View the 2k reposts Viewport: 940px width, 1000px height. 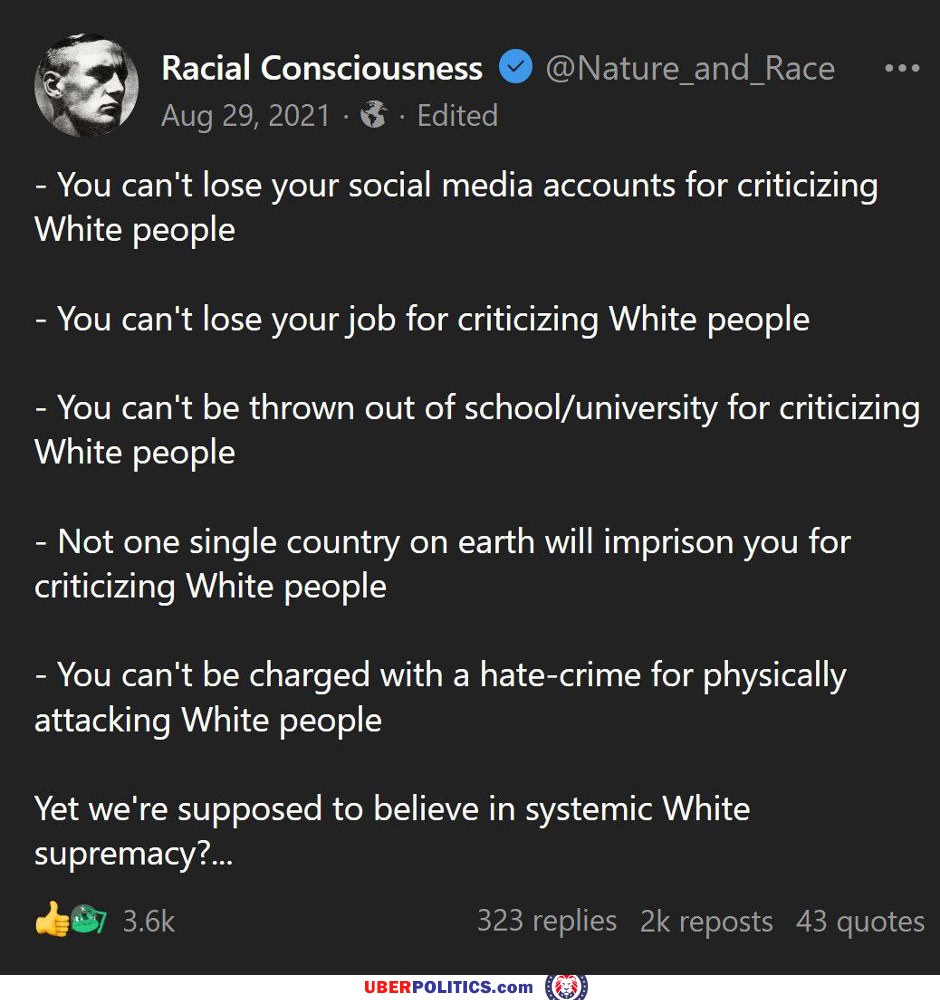coord(706,921)
